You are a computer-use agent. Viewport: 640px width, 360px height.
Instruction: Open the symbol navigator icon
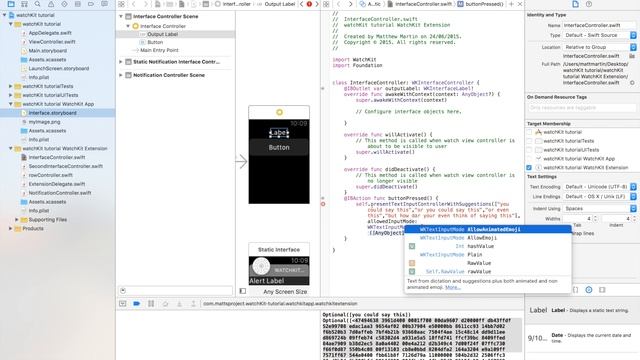click(24, 4)
